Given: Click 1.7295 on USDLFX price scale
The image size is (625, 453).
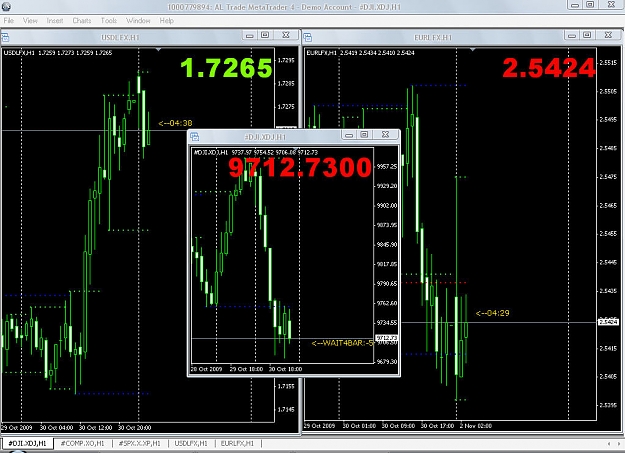Looking at the screenshot, I should coord(286,60).
